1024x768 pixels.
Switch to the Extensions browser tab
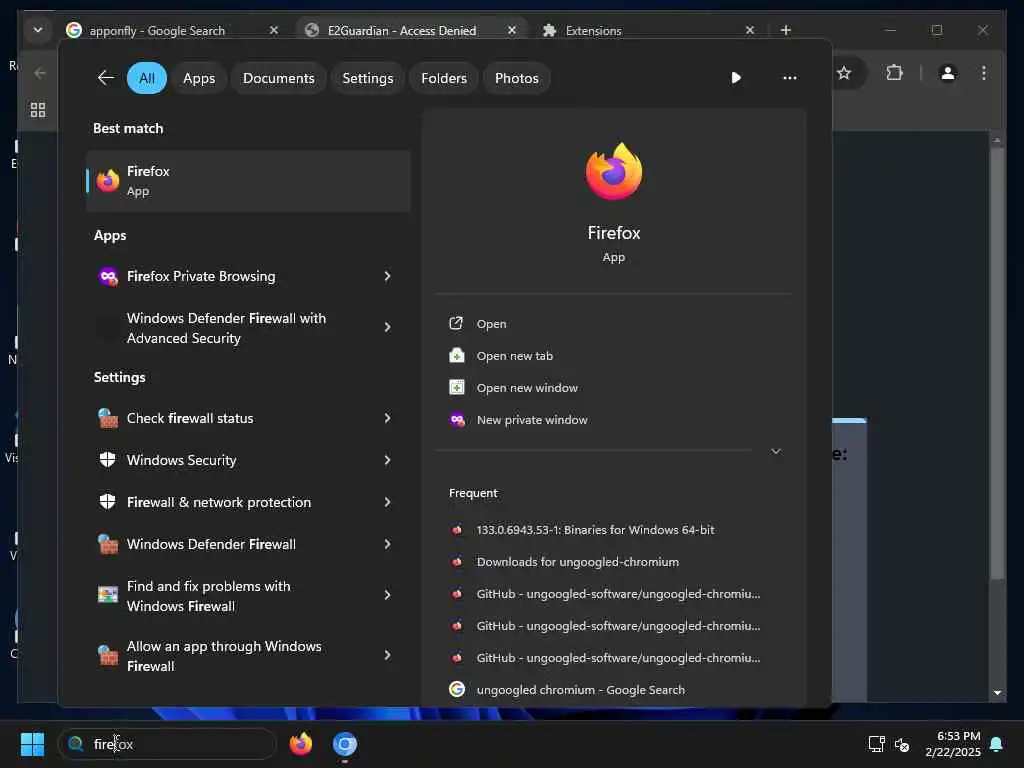tap(594, 31)
